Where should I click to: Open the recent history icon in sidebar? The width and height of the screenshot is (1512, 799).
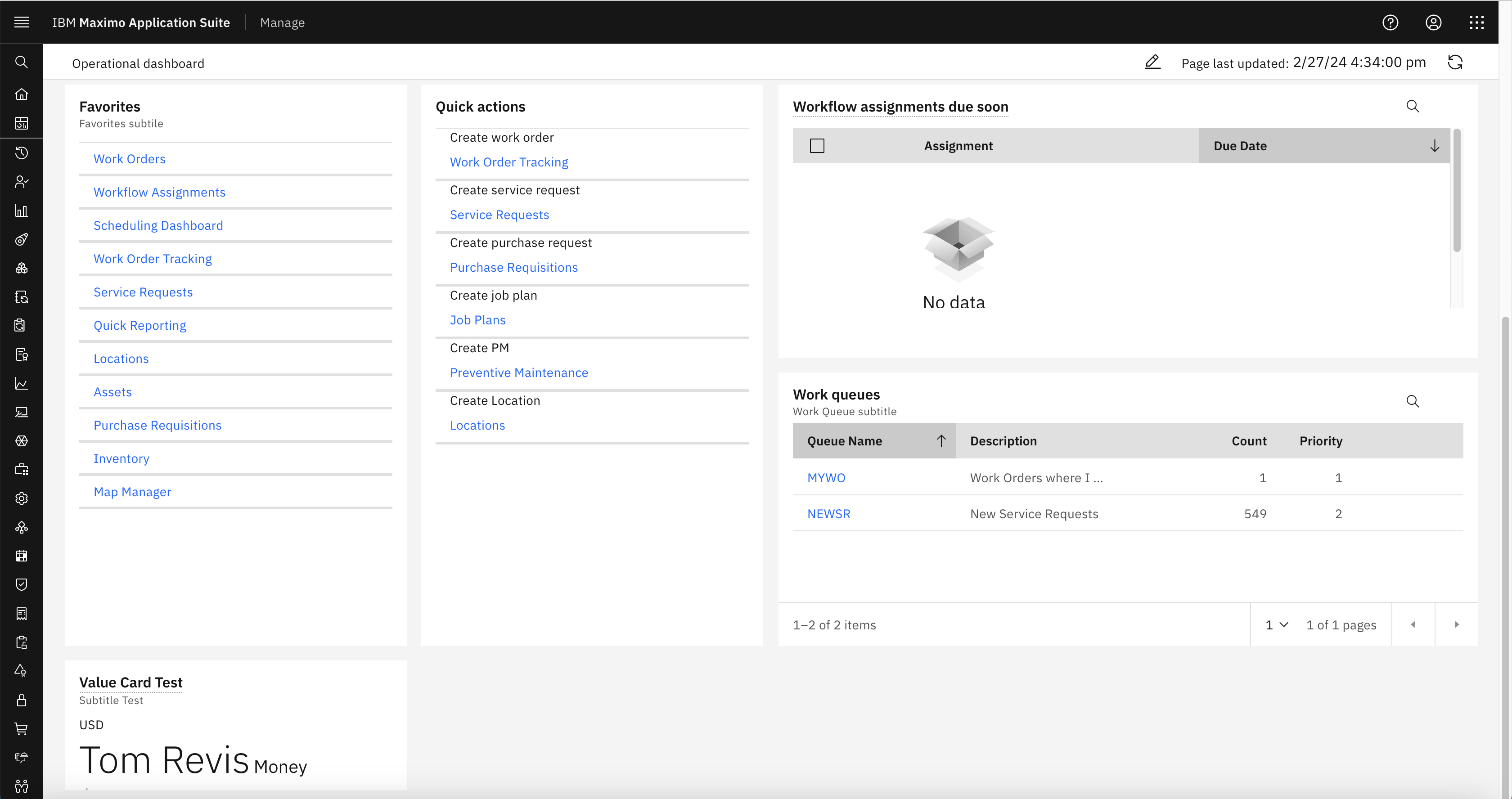coord(22,153)
